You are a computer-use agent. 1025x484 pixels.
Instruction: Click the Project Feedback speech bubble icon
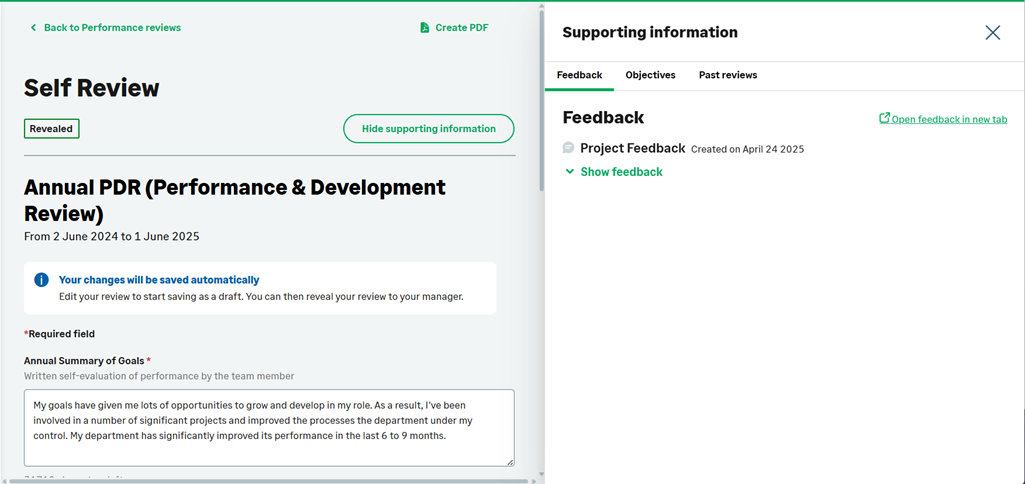[569, 148]
